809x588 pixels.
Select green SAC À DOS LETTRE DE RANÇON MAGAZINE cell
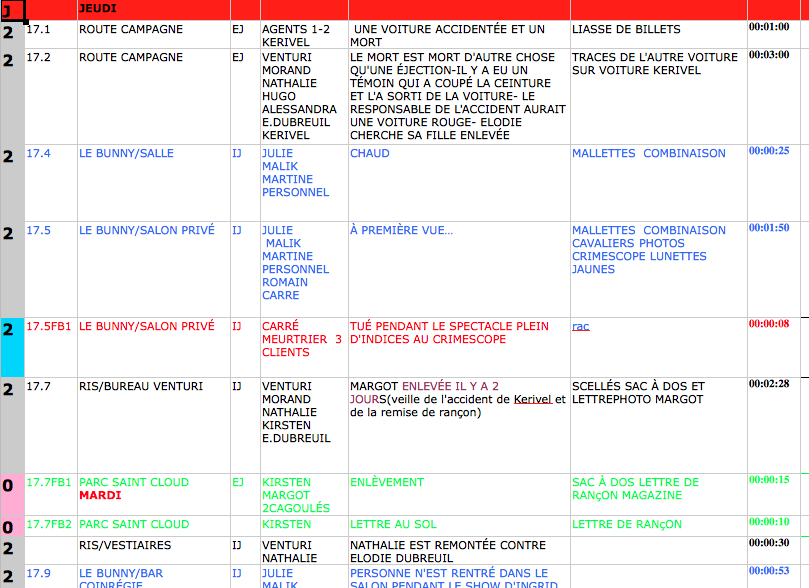point(658,494)
